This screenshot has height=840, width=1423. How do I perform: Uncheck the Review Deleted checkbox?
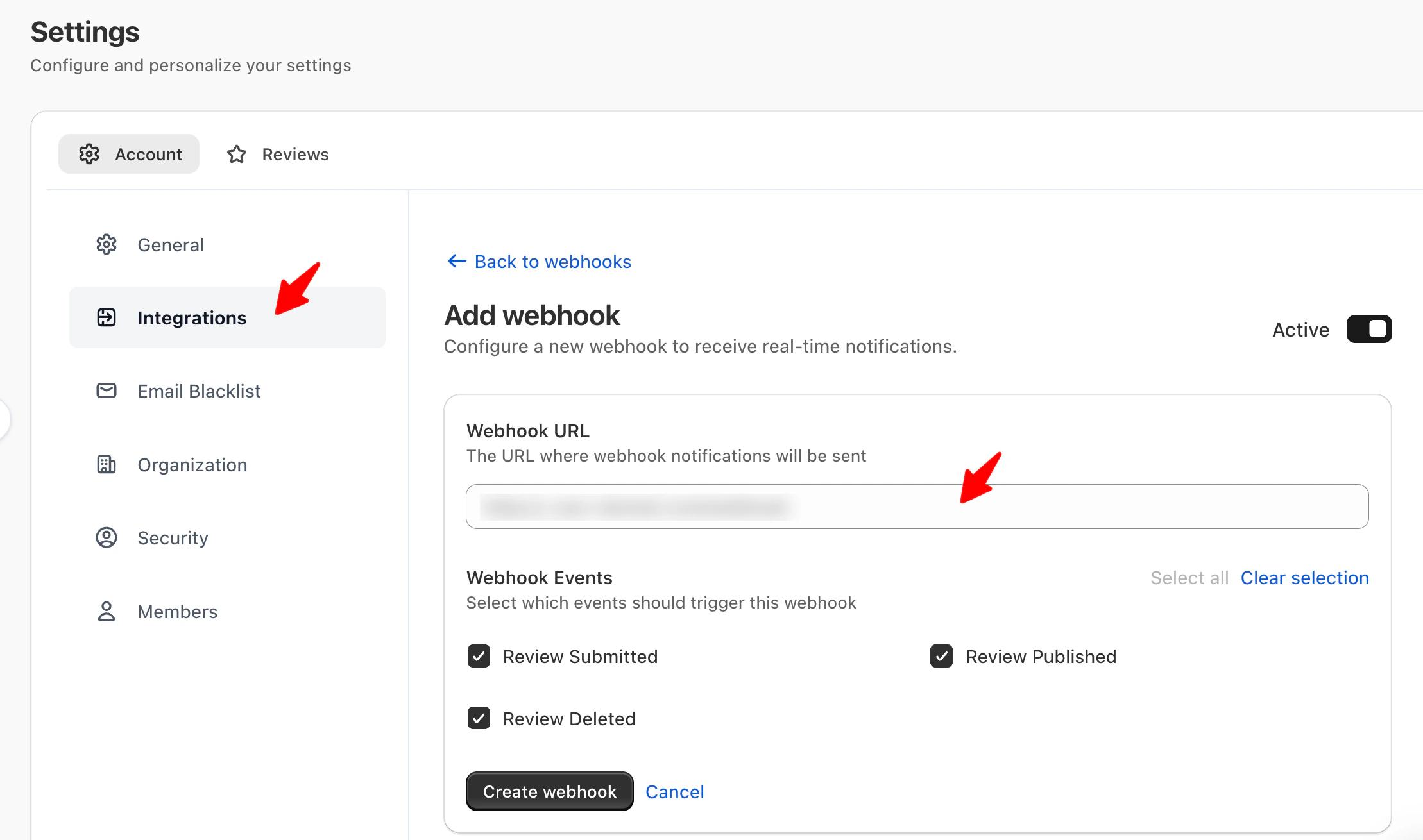click(479, 718)
